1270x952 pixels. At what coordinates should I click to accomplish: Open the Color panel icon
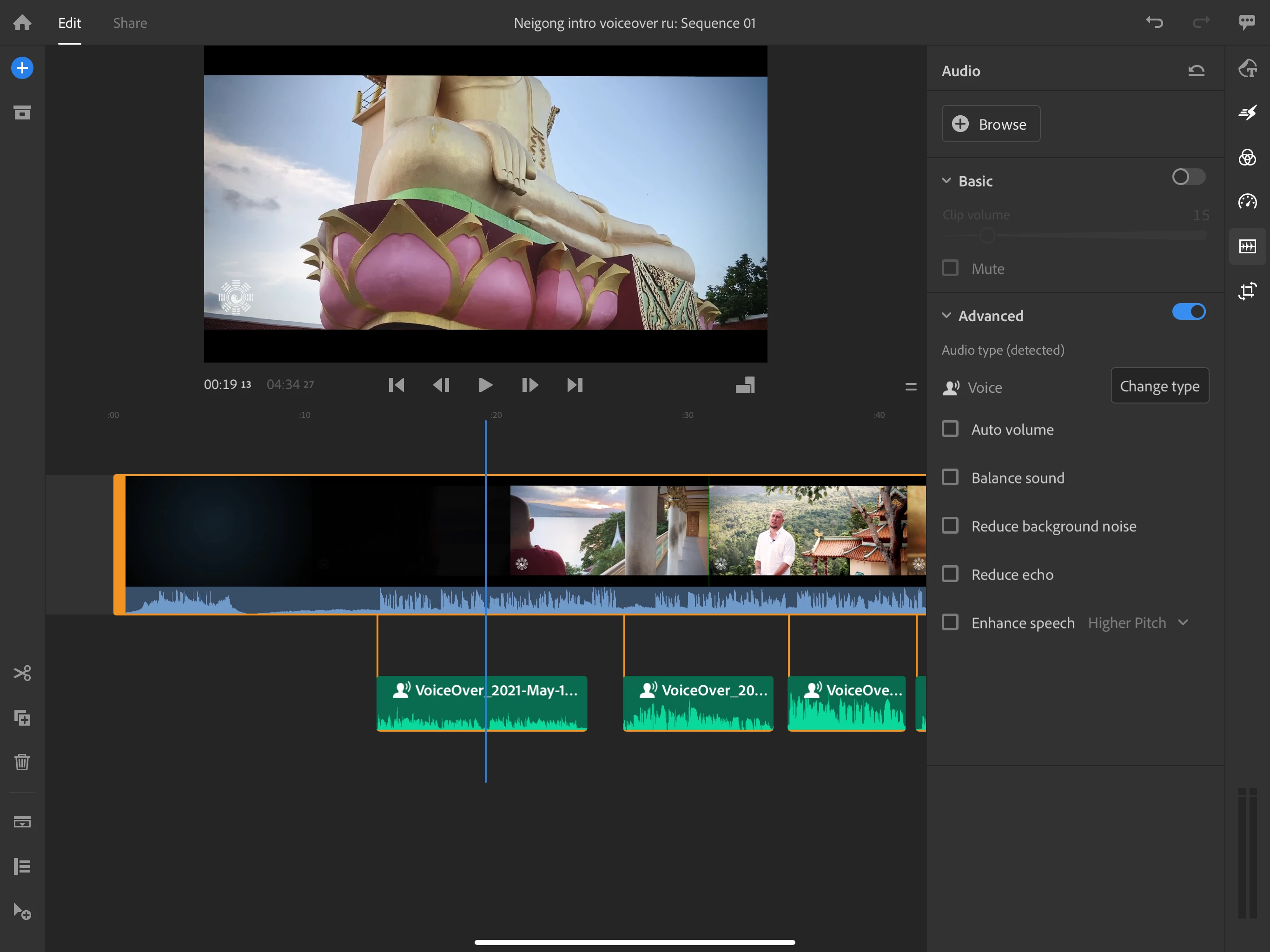coord(1247,157)
